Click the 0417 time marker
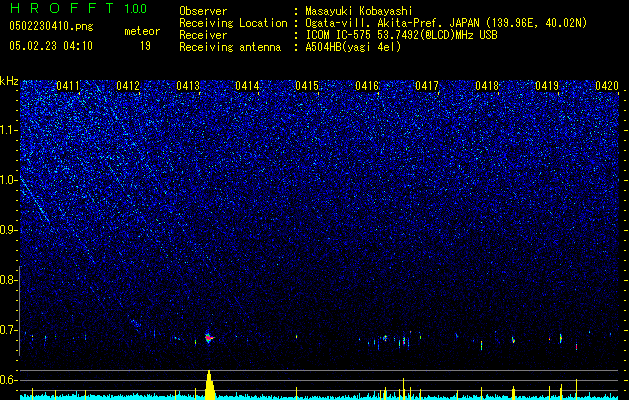Image resolution: width=629 pixels, height=400 pixels. coord(427,86)
